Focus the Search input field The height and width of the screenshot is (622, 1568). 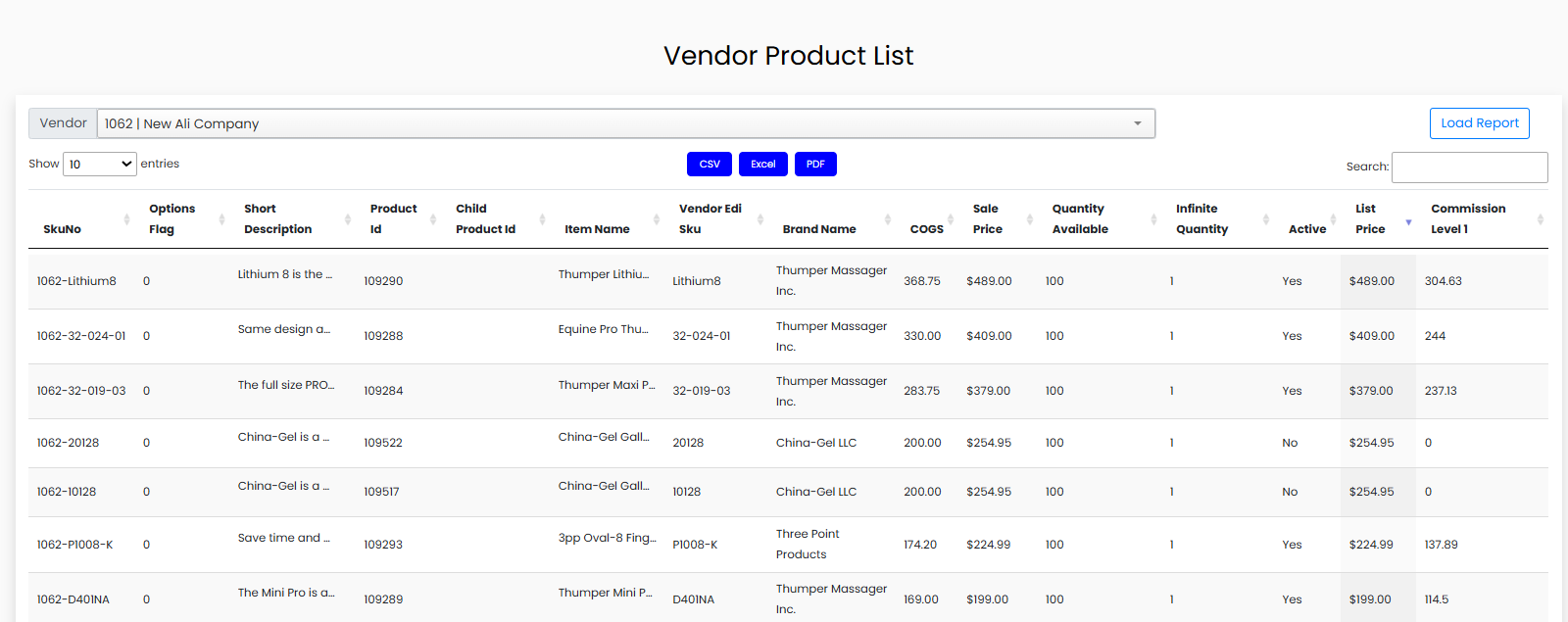[1469, 167]
